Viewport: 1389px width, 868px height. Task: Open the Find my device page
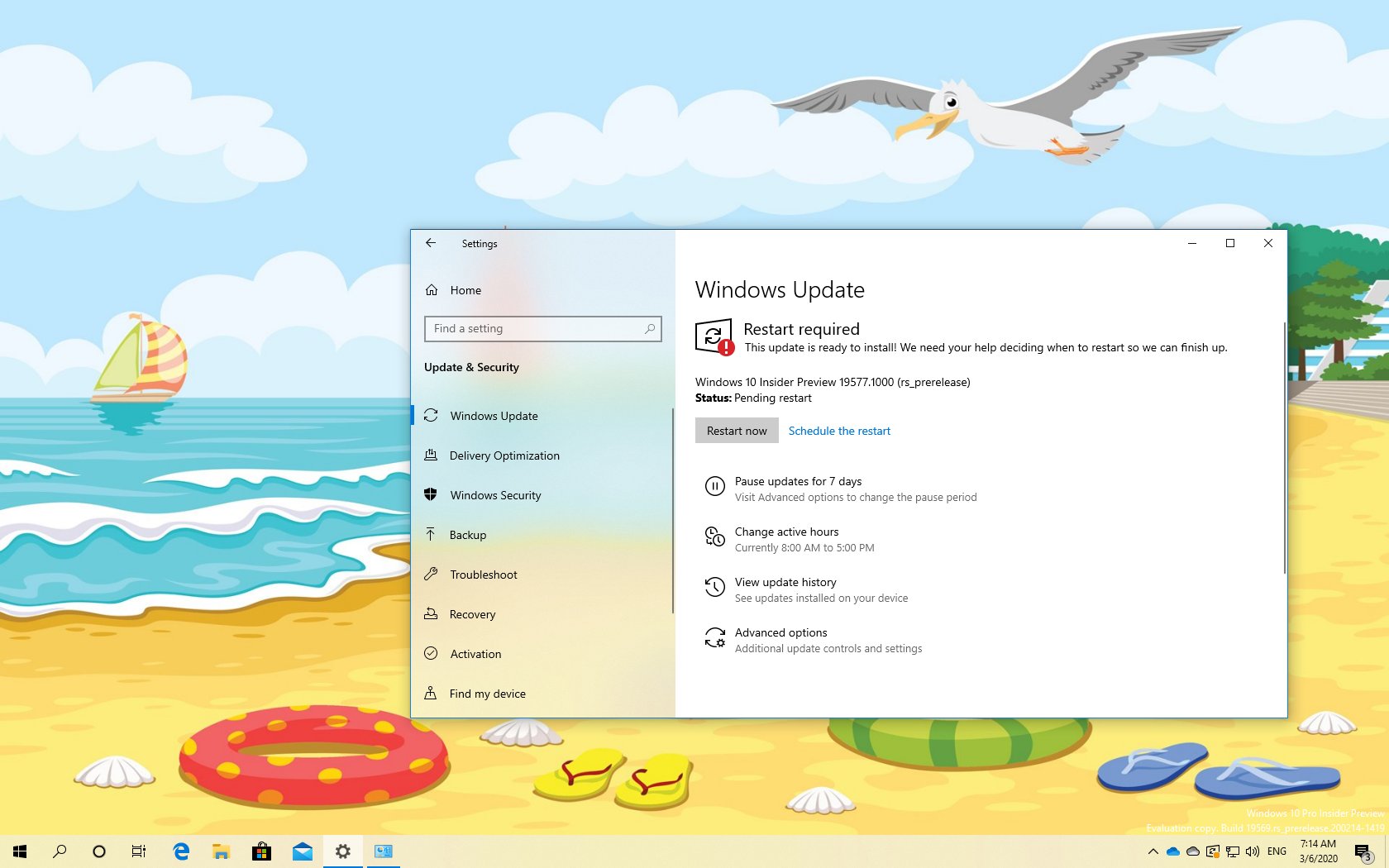pyautogui.click(x=542, y=694)
